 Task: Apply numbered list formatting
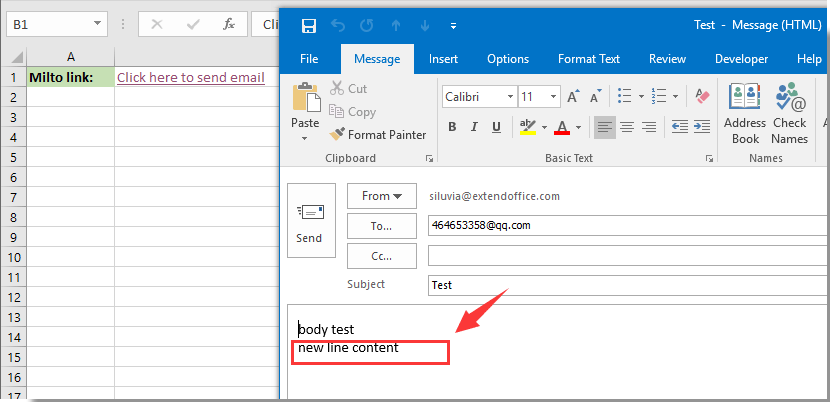point(660,96)
